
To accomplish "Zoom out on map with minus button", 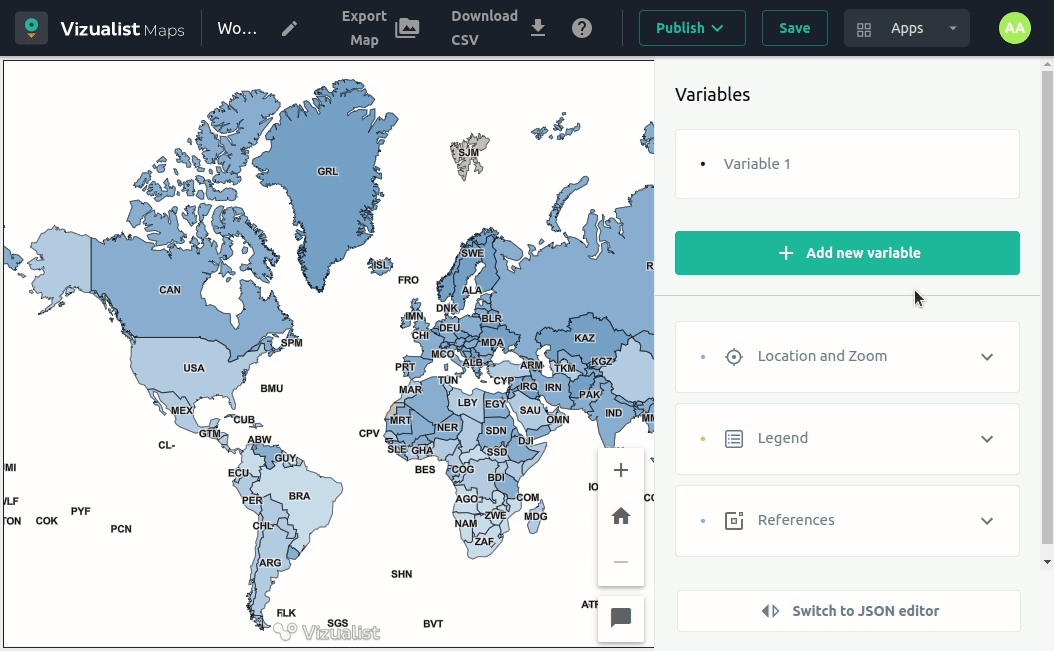I will [x=621, y=562].
